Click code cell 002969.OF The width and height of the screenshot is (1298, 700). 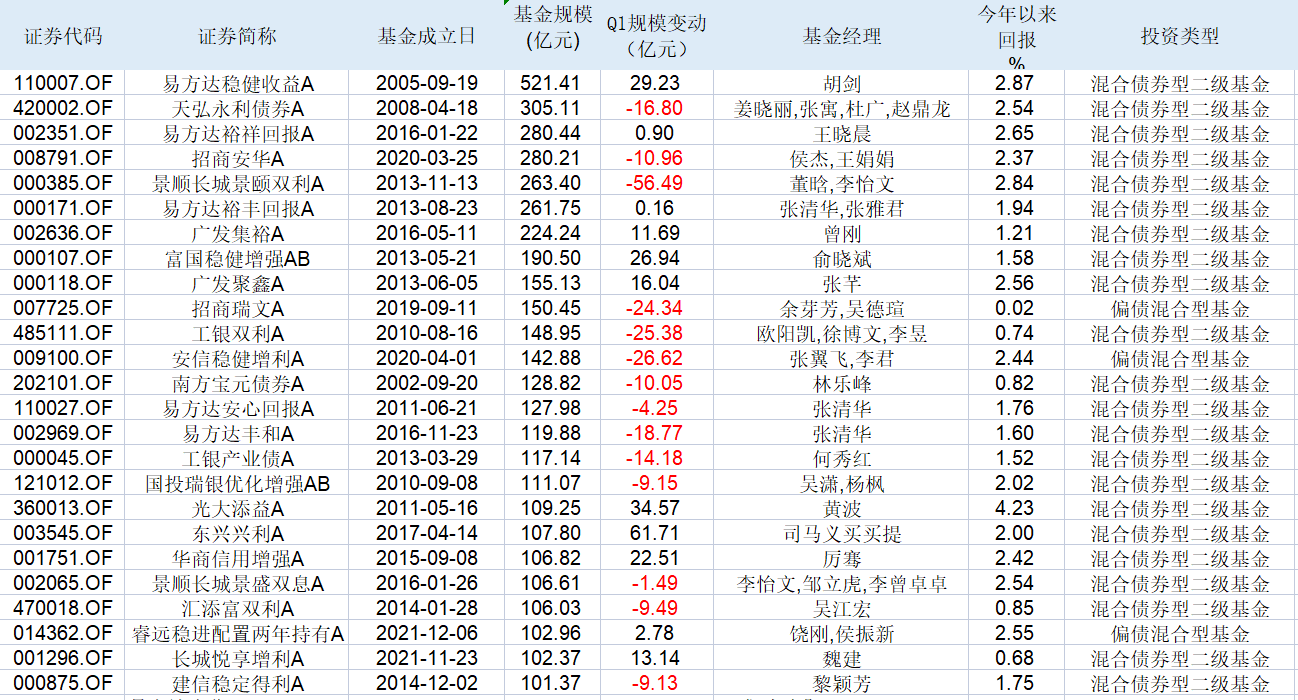62,433
